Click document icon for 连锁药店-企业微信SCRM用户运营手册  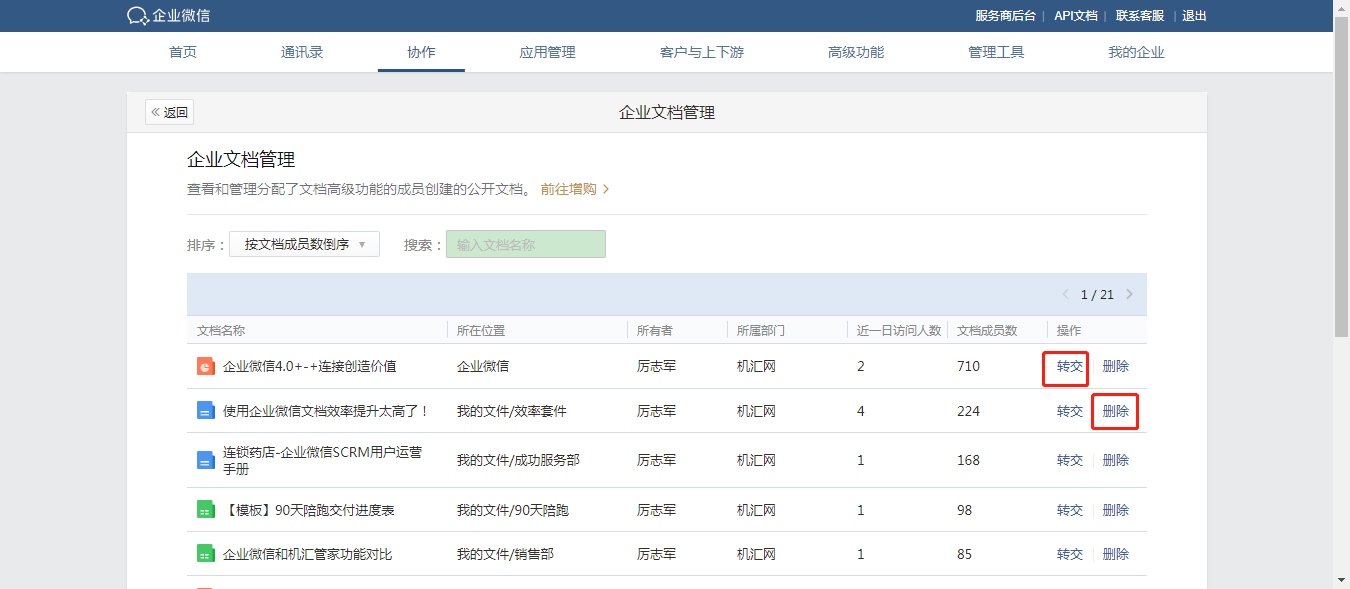point(206,460)
